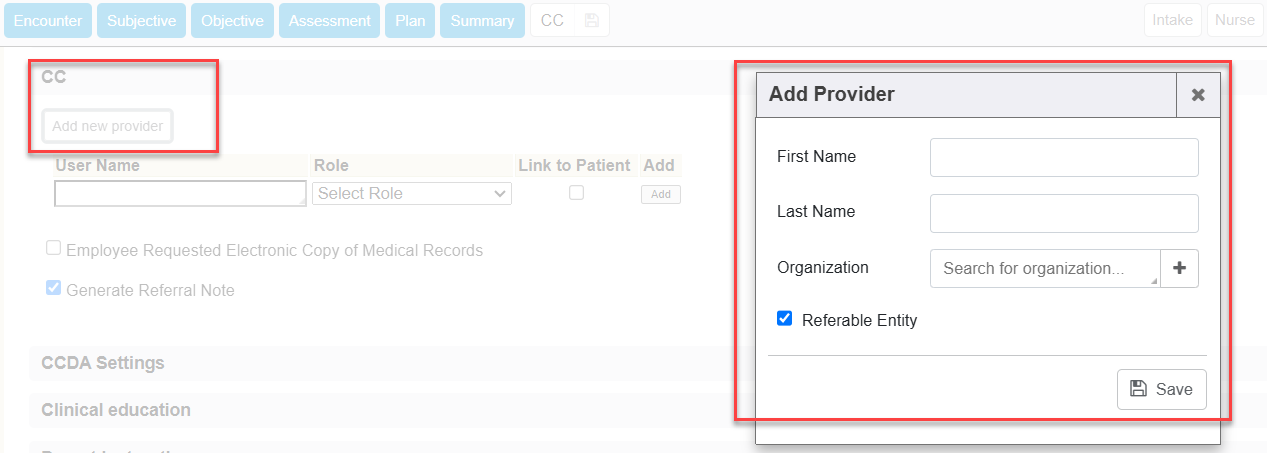The image size is (1267, 453).
Task: Enable Employee Requested Electronic Copy checkbox
Action: tap(54, 249)
